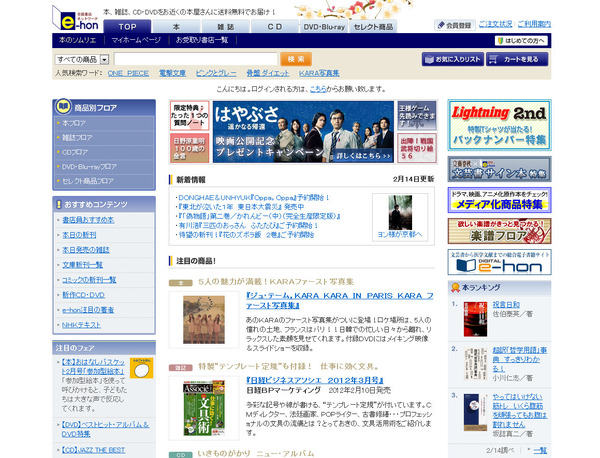Open the DIGITAL e-hon banner
600x458 pixels.
coord(499,262)
